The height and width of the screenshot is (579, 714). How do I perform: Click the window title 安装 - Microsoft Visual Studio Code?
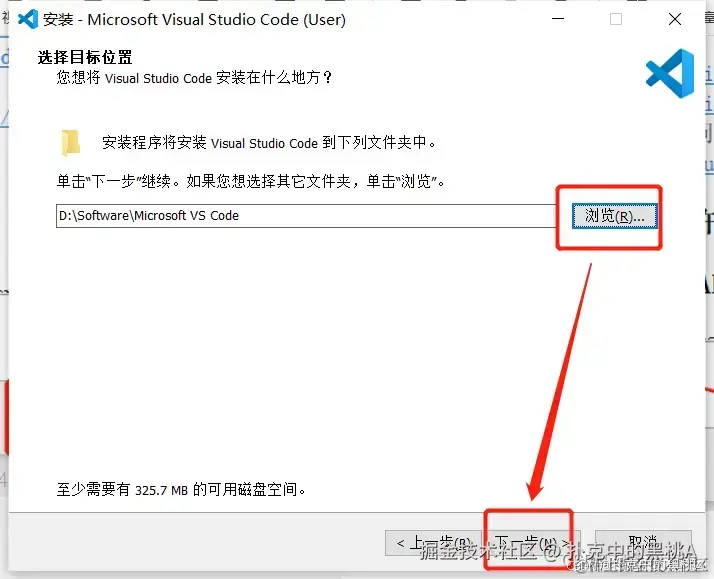[x=194, y=20]
